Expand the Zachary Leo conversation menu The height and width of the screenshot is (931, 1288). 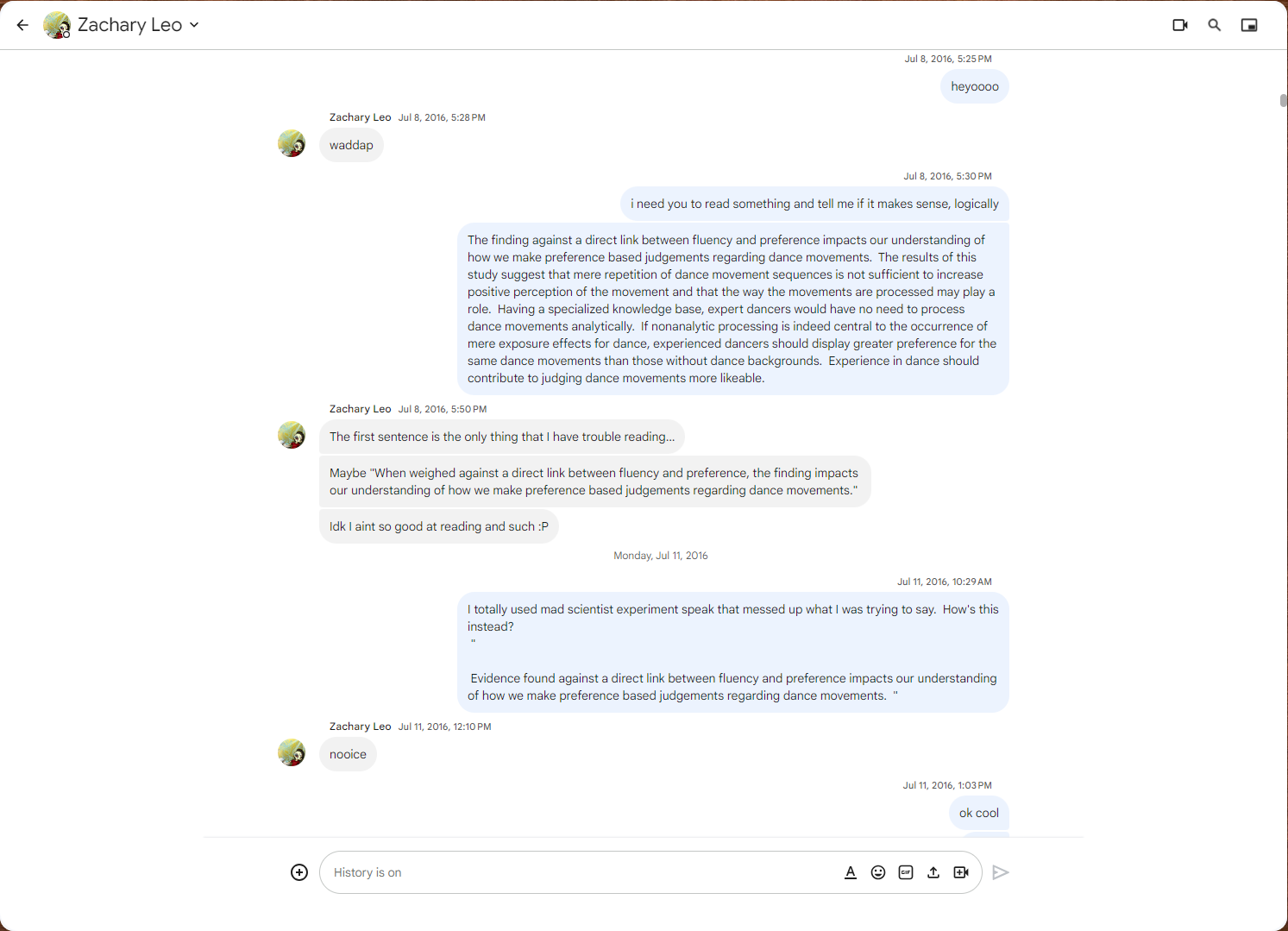point(194,25)
